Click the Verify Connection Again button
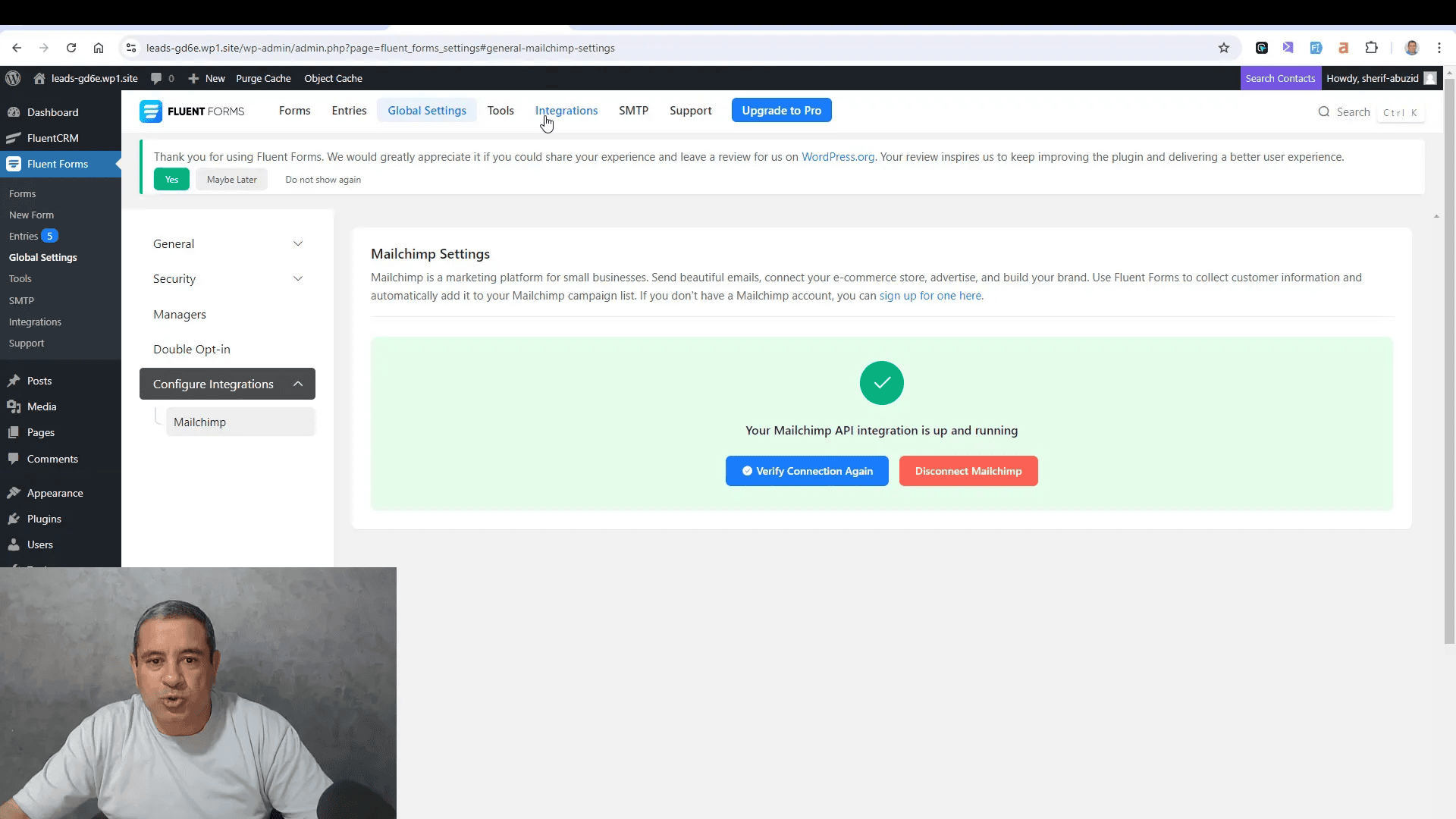 click(x=807, y=471)
